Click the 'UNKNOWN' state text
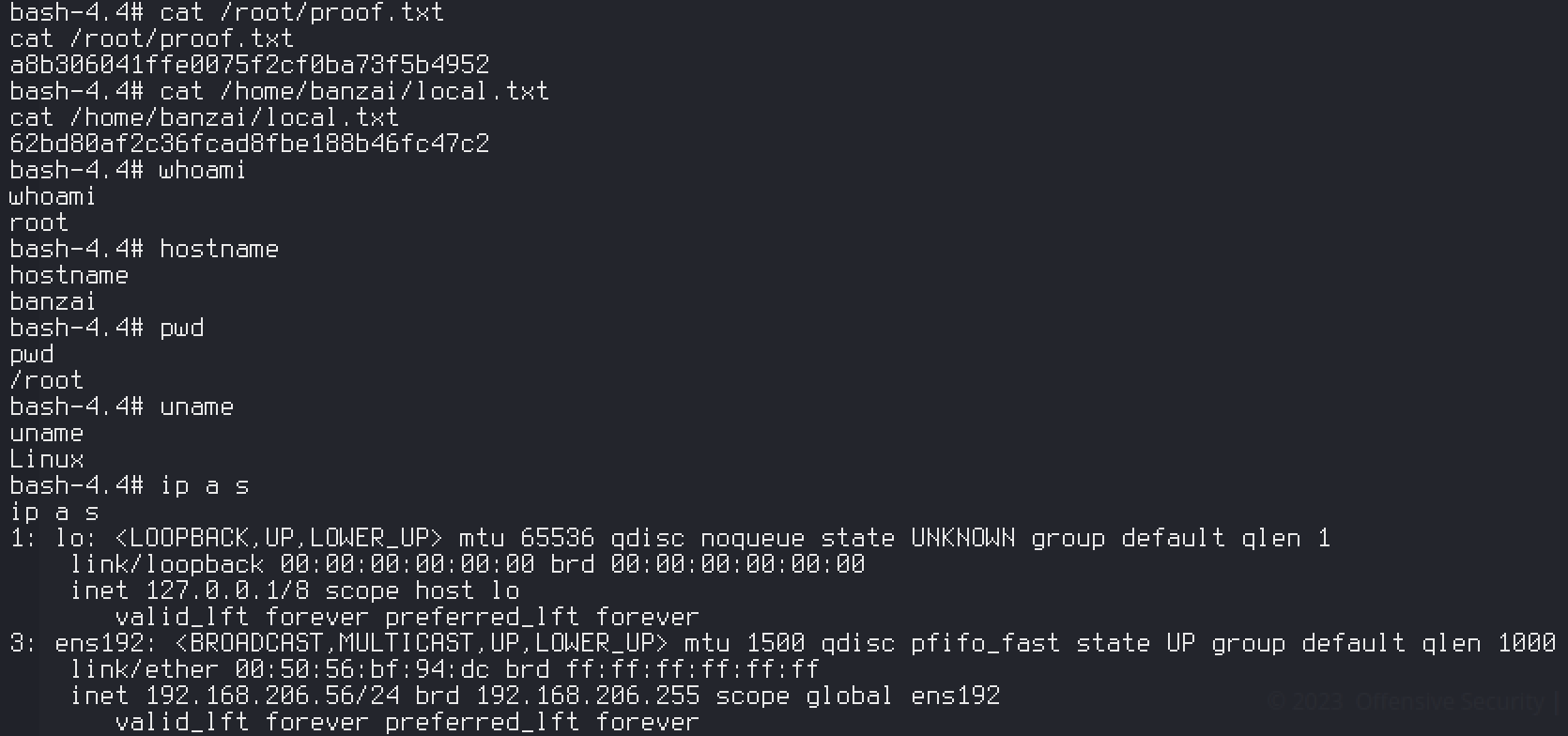 coord(962,538)
